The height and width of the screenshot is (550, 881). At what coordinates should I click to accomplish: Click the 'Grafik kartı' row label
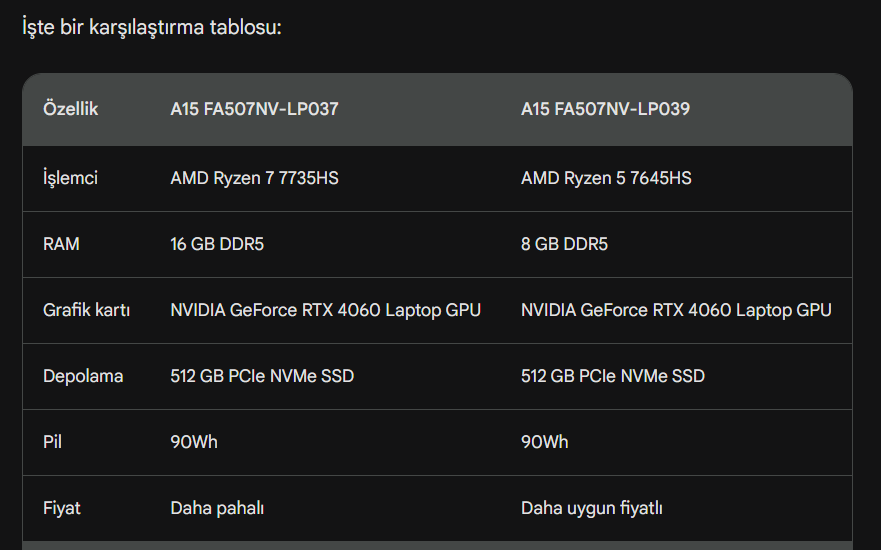[x=87, y=310]
